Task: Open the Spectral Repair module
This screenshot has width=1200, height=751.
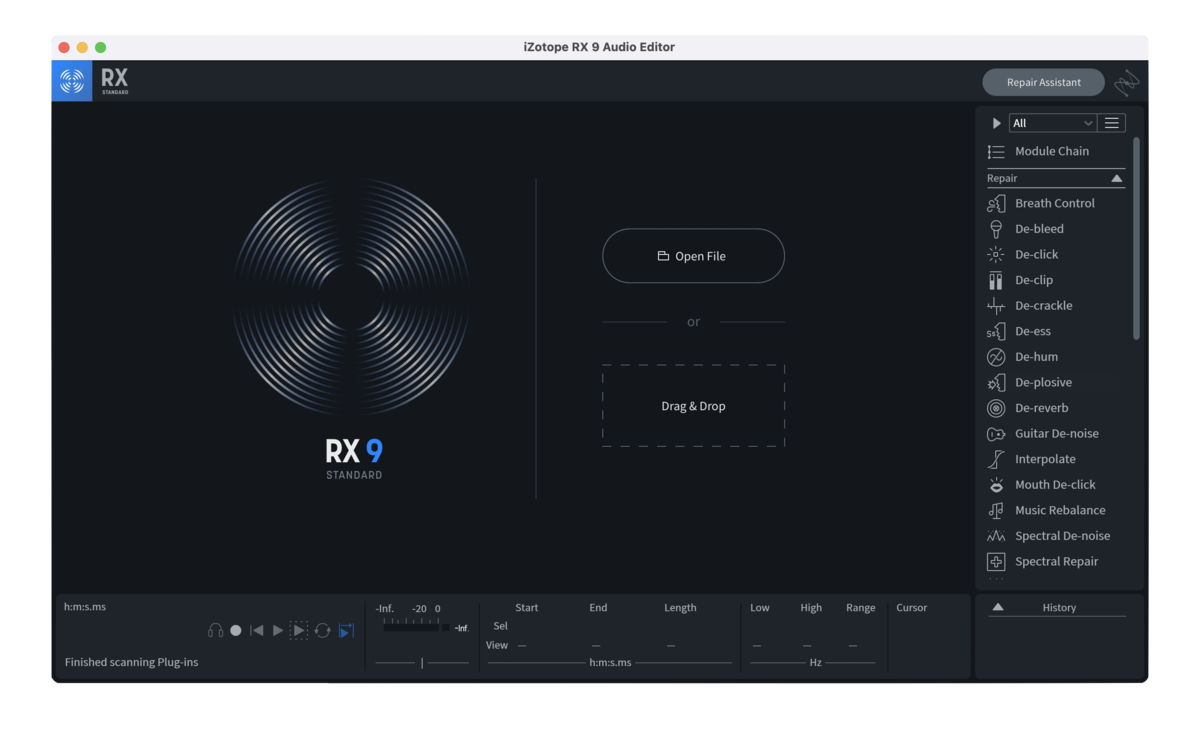Action: click(x=1042, y=562)
